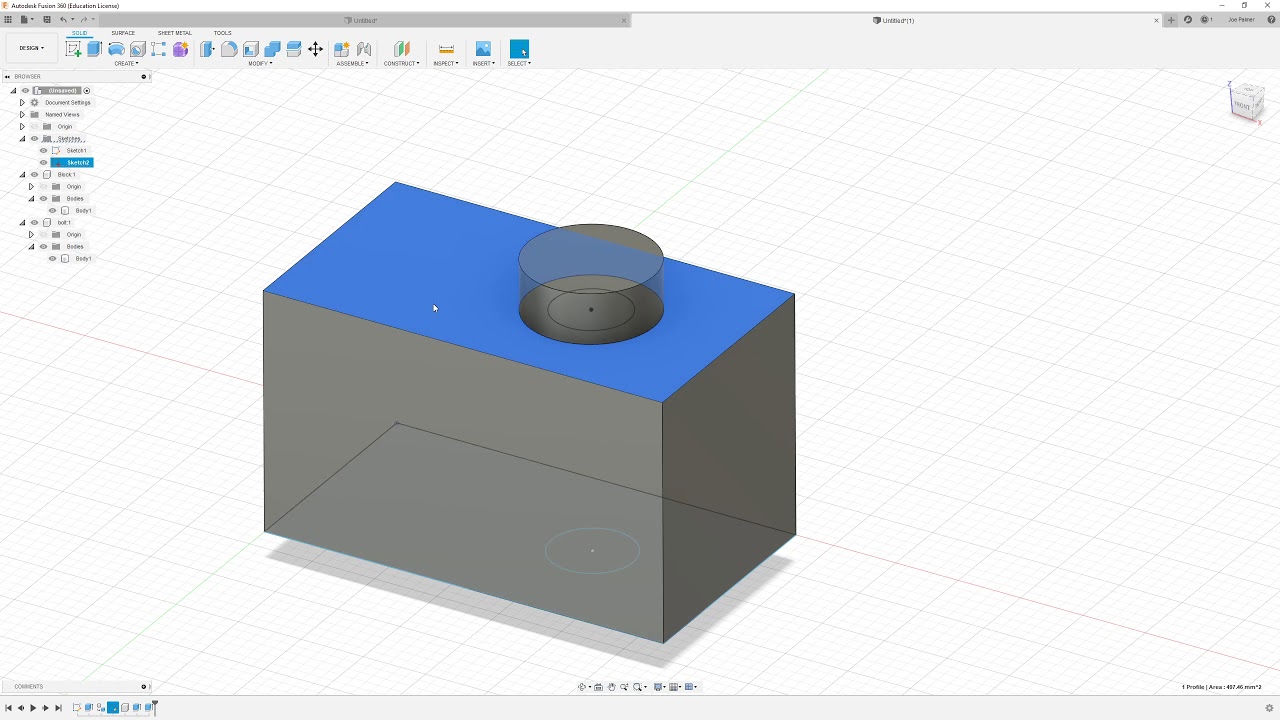Open the Data Panel grid icon
This screenshot has height=720, width=1280.
click(8, 19)
